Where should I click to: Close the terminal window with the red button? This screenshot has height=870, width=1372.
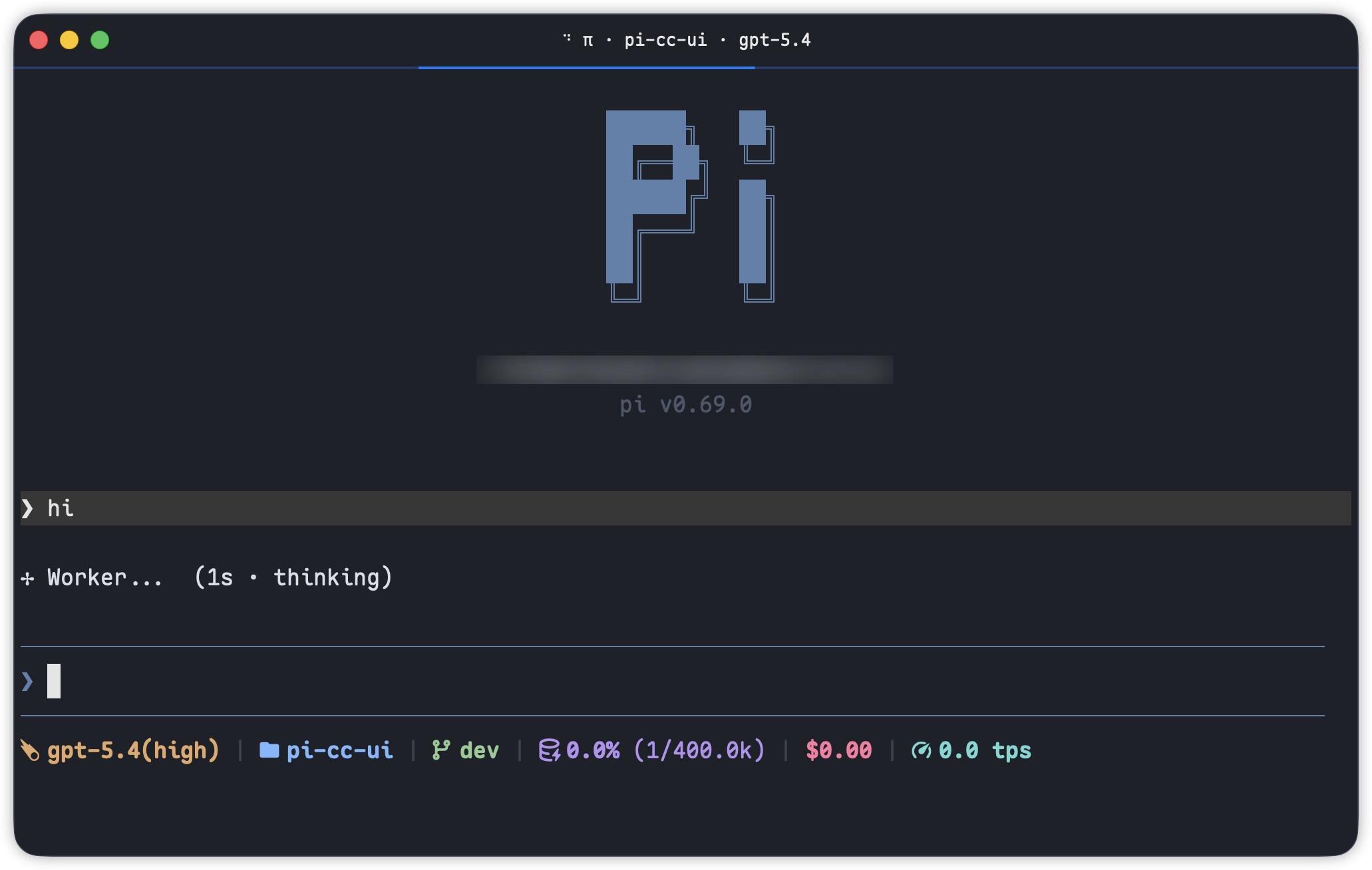pyautogui.click(x=39, y=40)
